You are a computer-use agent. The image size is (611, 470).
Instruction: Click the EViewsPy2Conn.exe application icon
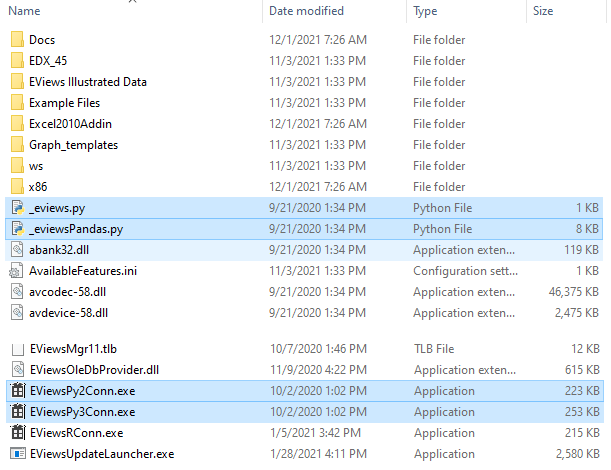(x=18, y=391)
